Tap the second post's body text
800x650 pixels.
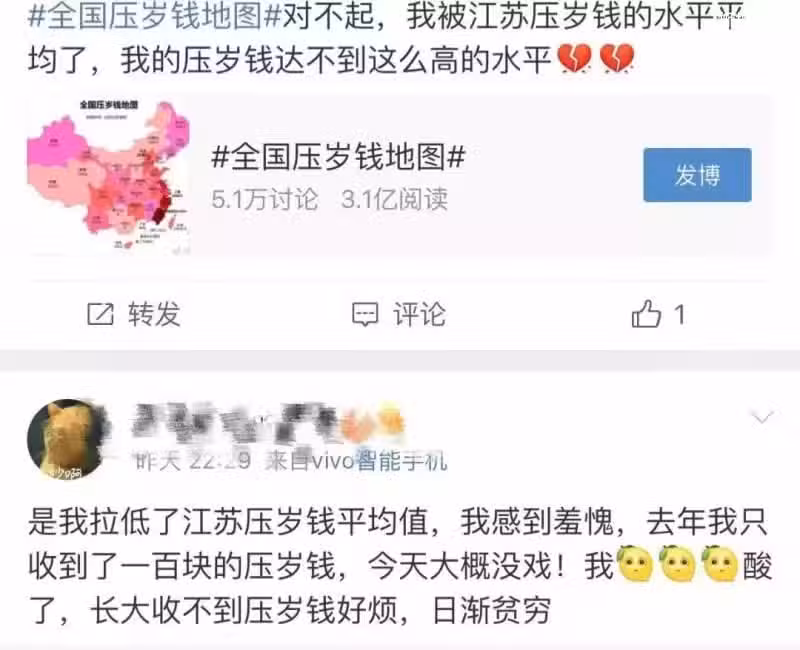click(399, 565)
